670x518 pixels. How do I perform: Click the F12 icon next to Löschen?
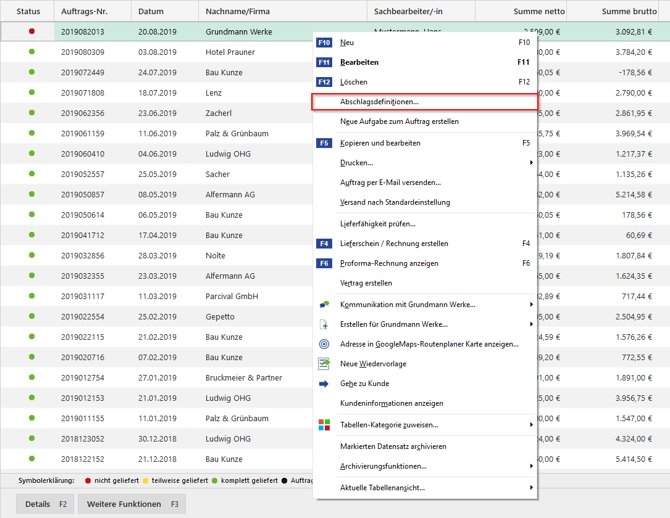(324, 82)
